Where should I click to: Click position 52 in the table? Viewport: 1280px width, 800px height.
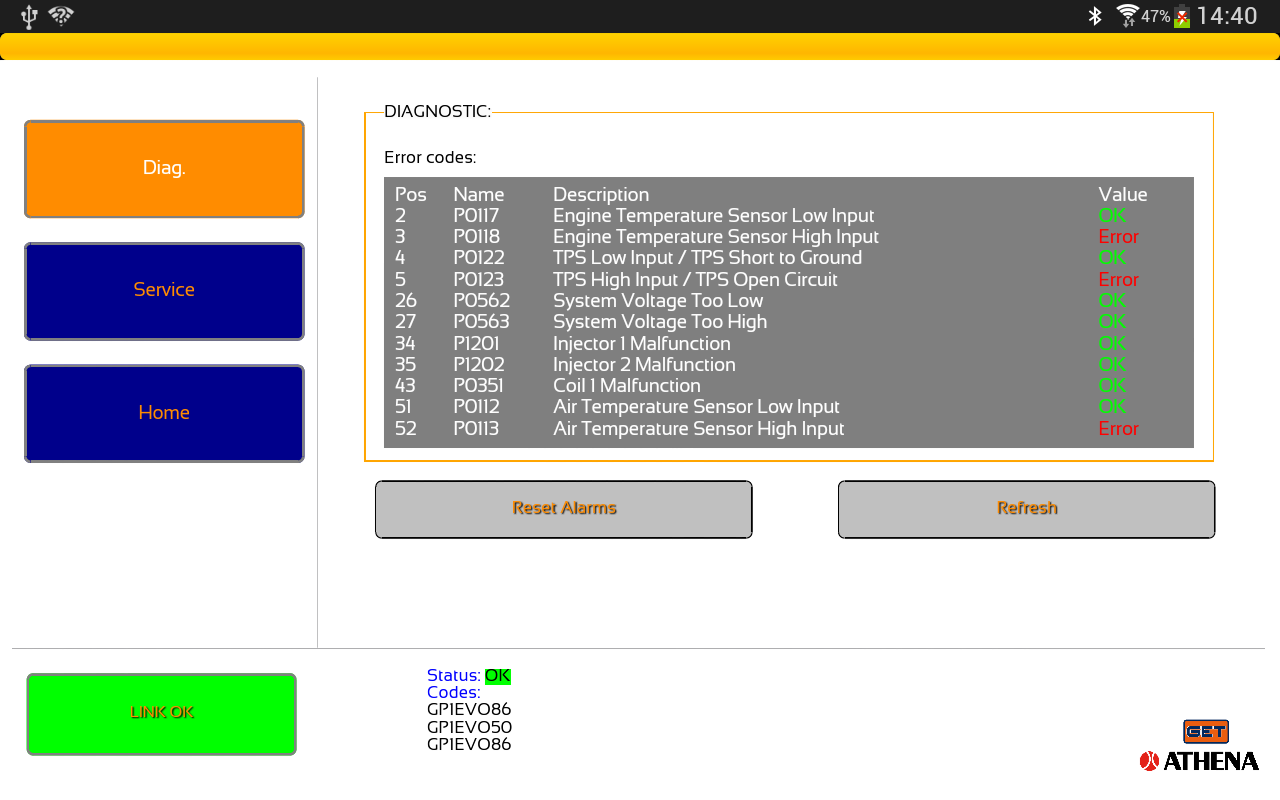click(405, 429)
